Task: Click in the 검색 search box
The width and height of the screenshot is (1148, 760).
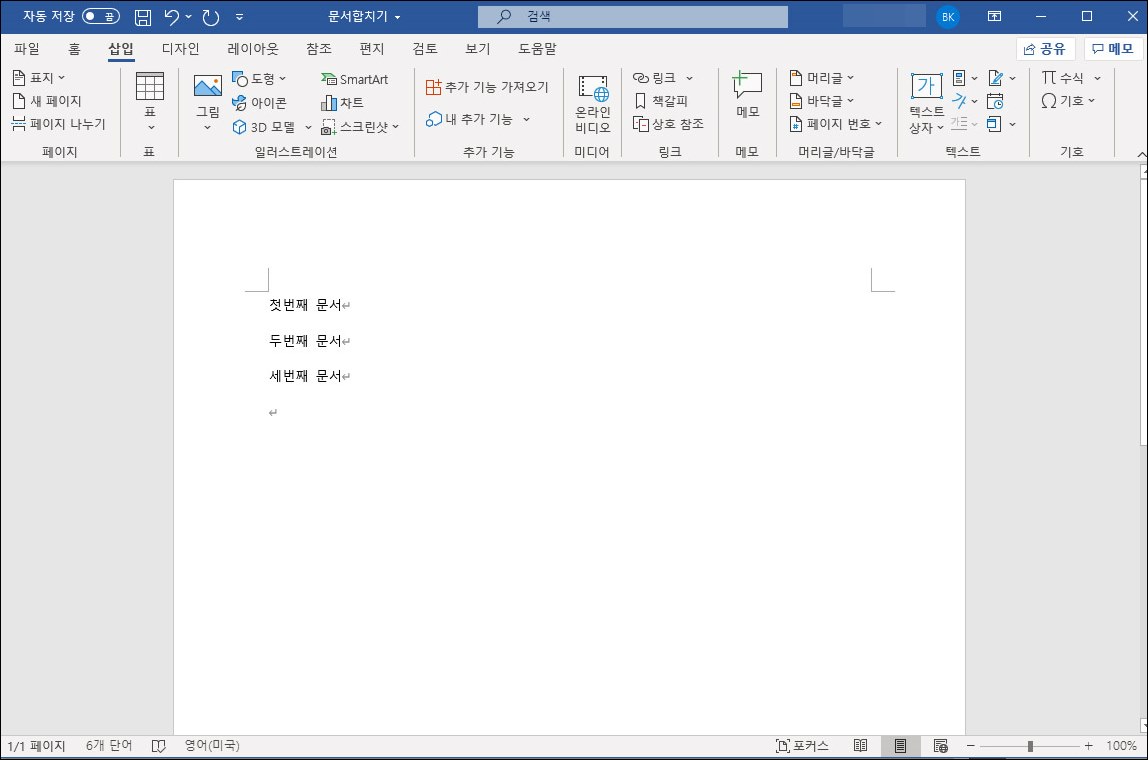Action: (633, 16)
